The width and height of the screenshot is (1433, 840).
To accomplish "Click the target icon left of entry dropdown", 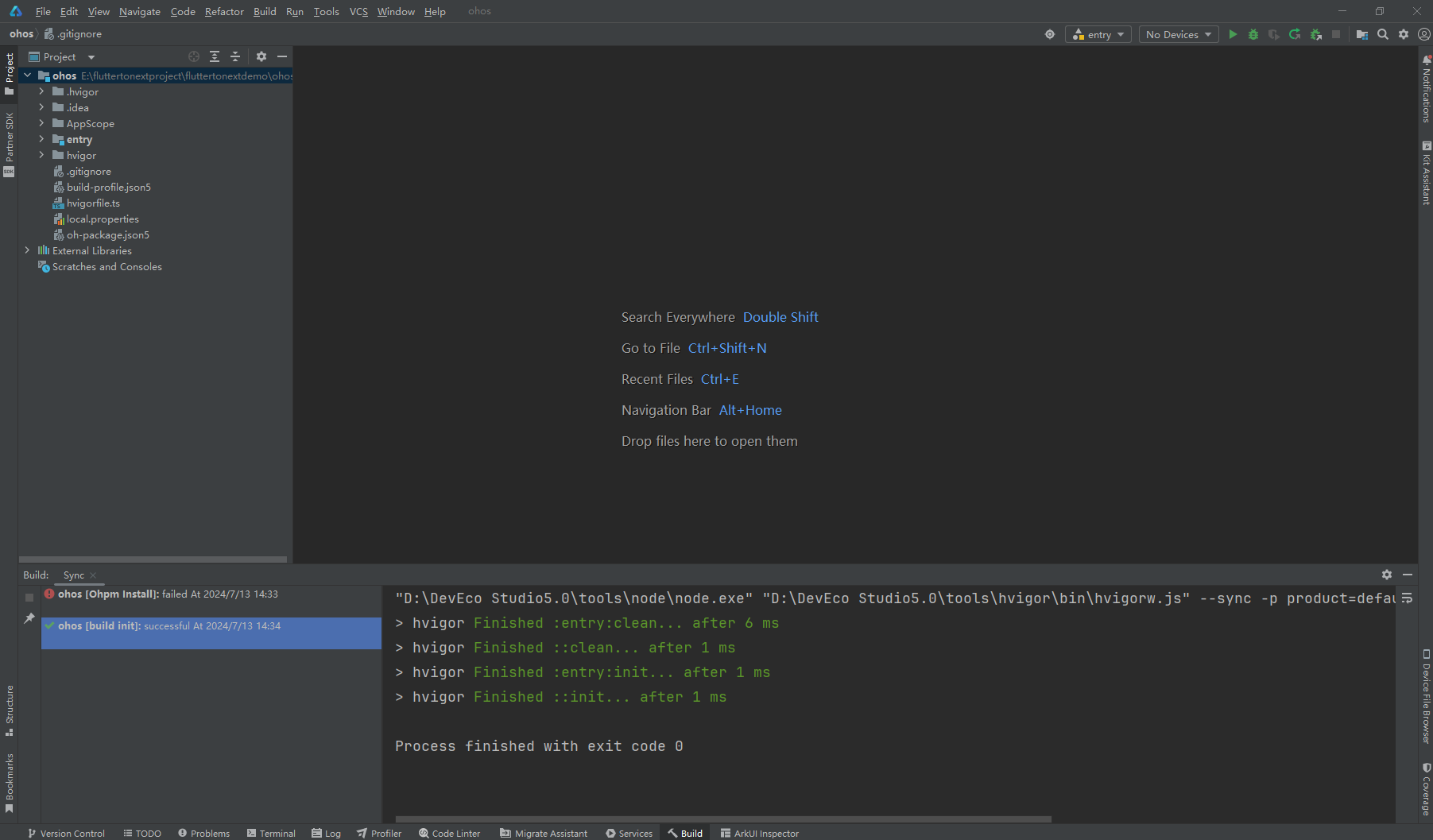I will click(1050, 34).
